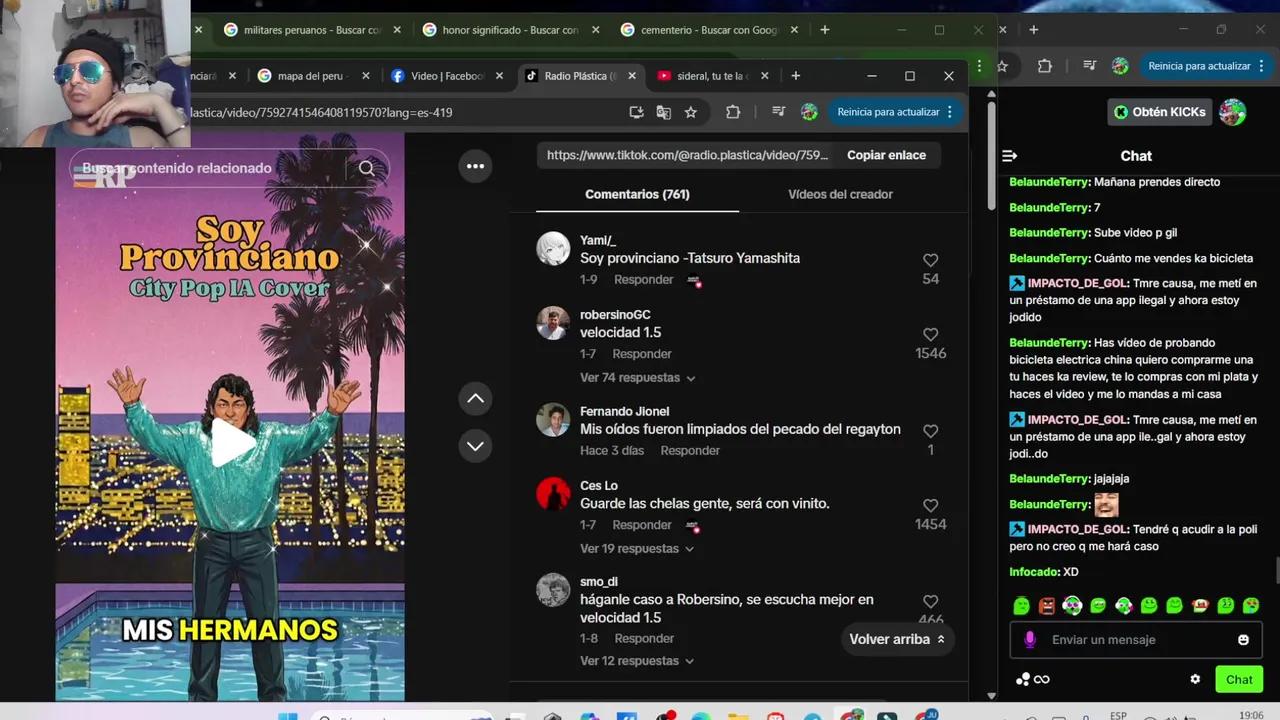Go to next video with down arrow
Screen dimensions: 1280x720
tap(476, 446)
